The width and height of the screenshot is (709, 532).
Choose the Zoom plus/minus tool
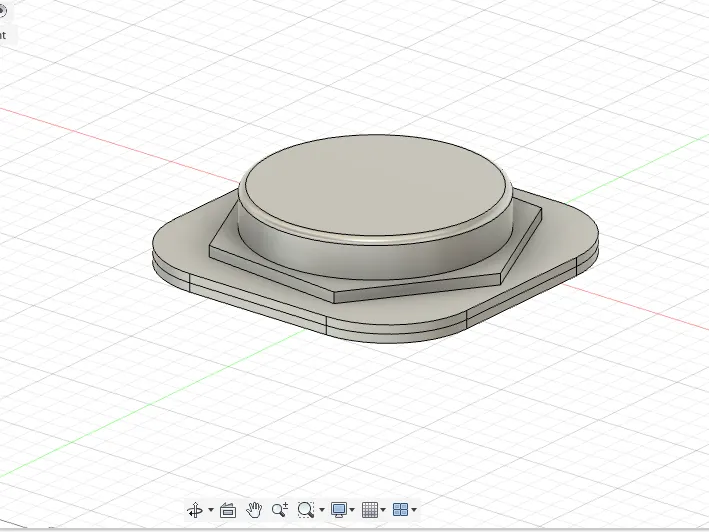coord(280,510)
